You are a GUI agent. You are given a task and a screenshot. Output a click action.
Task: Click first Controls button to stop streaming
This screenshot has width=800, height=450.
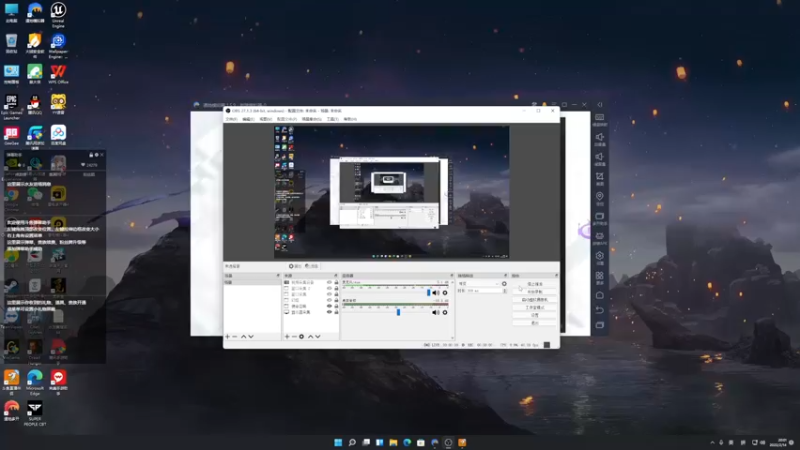click(535, 284)
